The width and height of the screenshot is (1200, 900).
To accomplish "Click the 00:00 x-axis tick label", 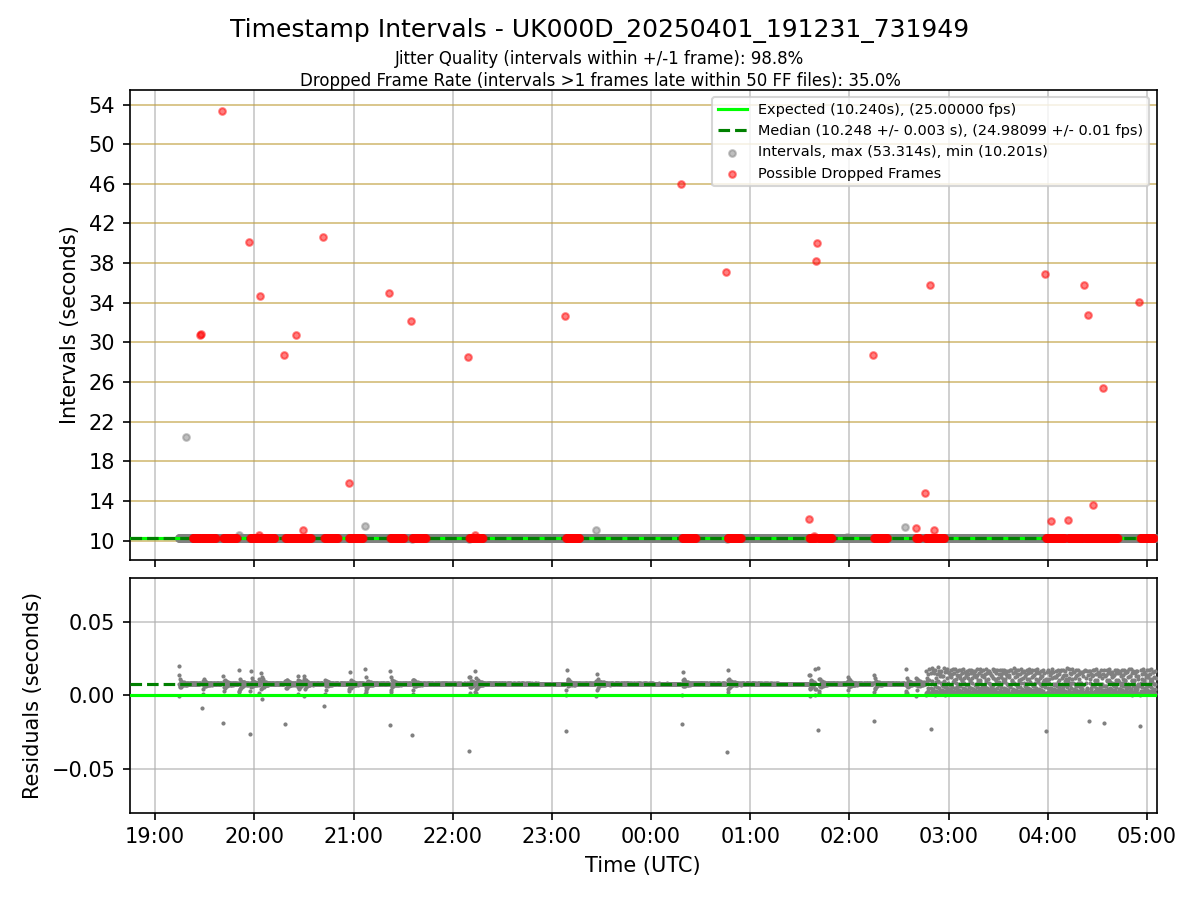I will [x=651, y=835].
